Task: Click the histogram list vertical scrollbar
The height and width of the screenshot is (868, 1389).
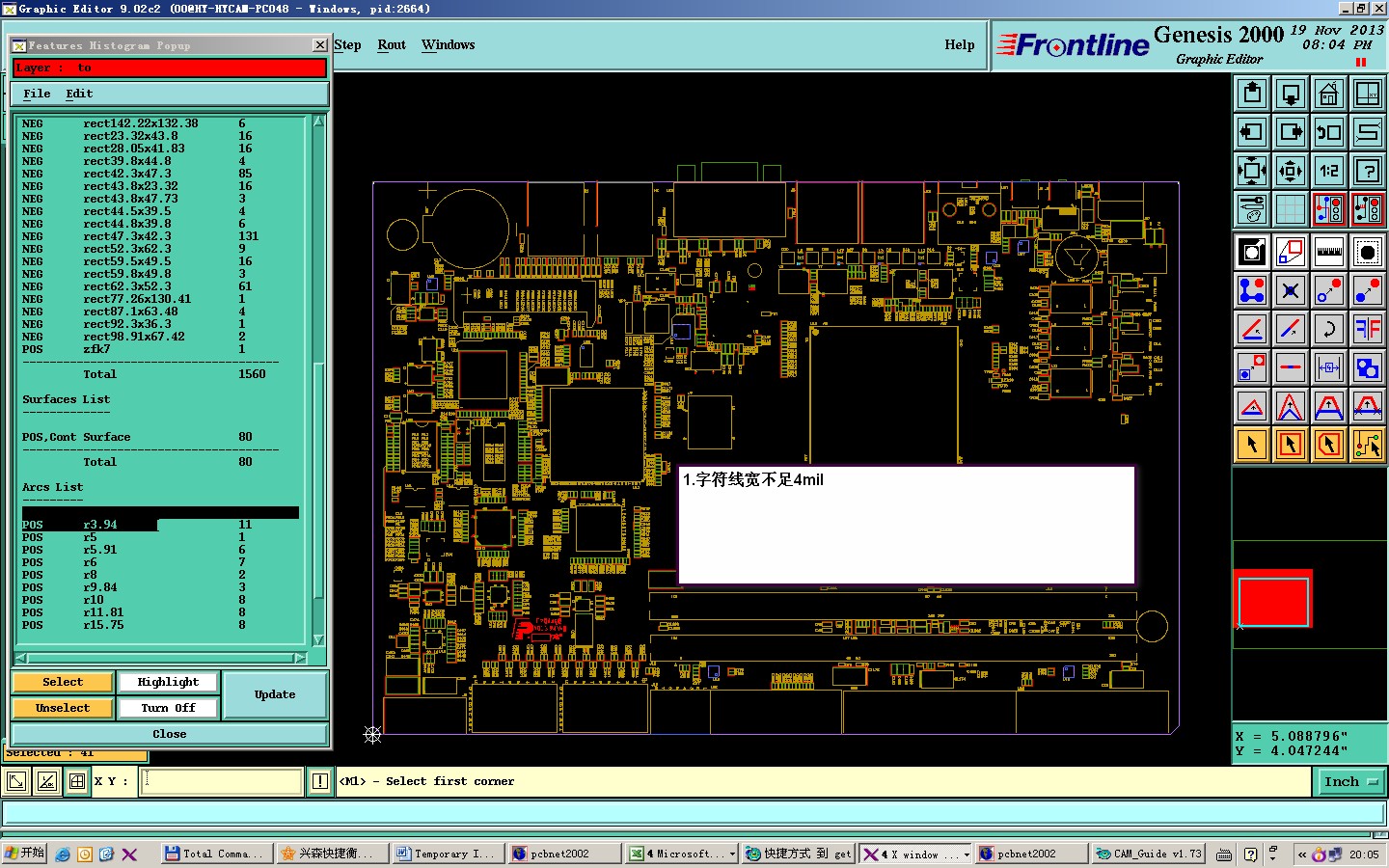Action: [x=318, y=381]
